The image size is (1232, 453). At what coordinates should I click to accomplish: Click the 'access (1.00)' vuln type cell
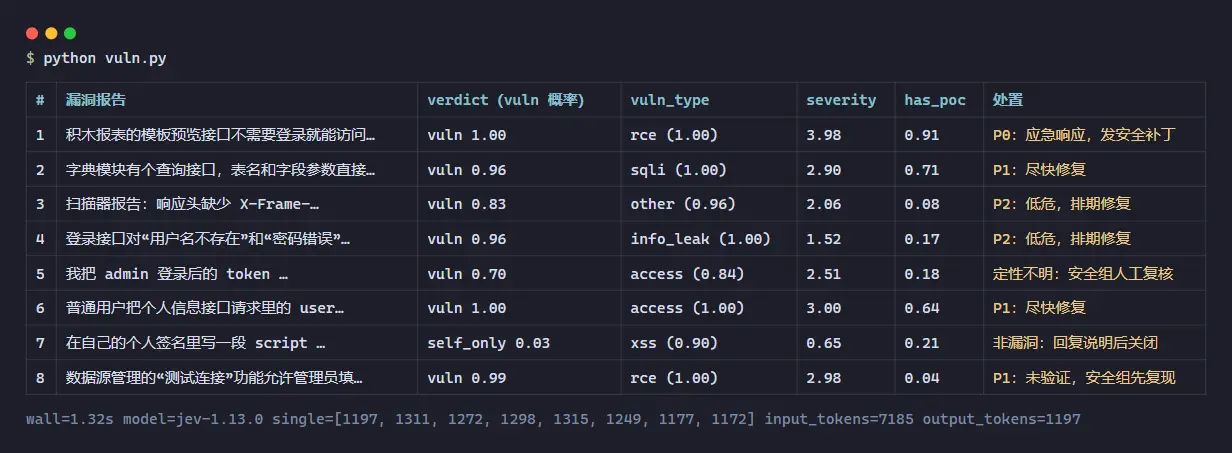pos(687,308)
